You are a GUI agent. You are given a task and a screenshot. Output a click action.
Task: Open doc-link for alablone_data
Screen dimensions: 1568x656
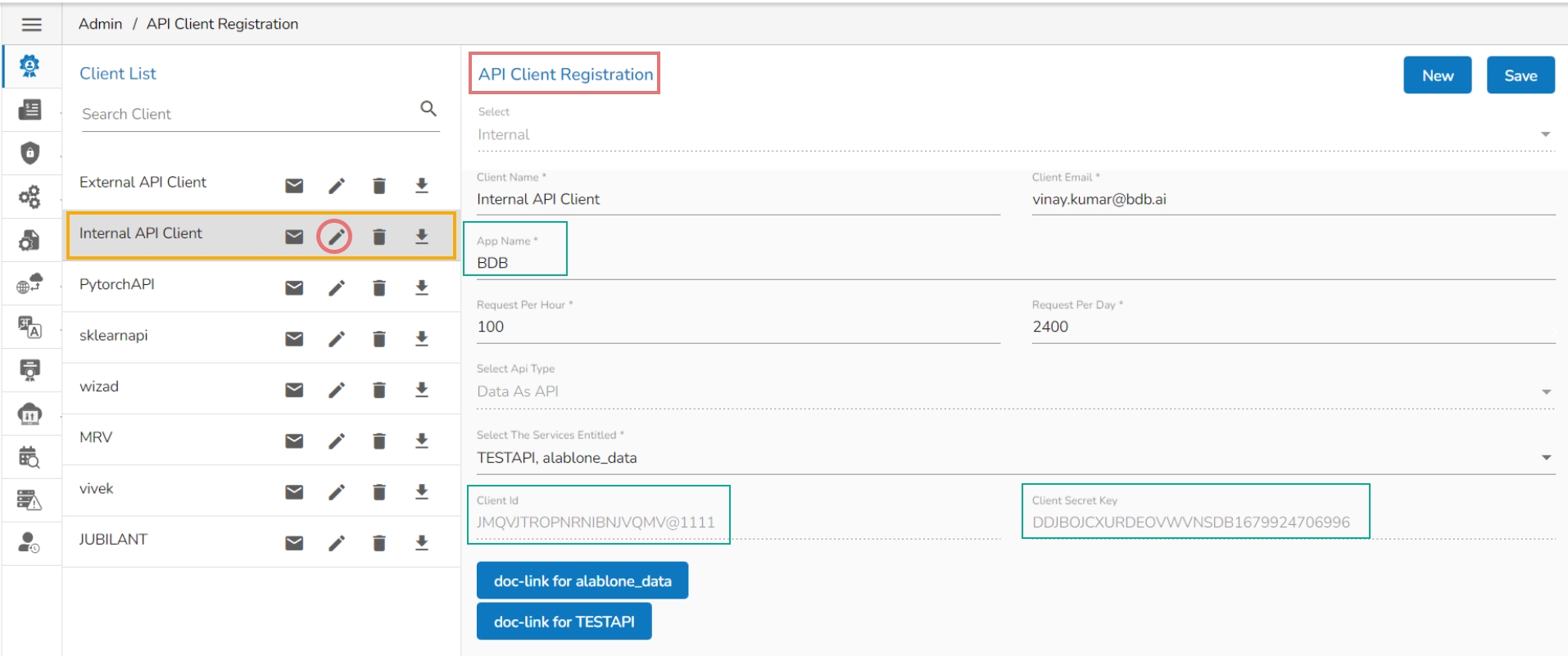click(x=582, y=581)
